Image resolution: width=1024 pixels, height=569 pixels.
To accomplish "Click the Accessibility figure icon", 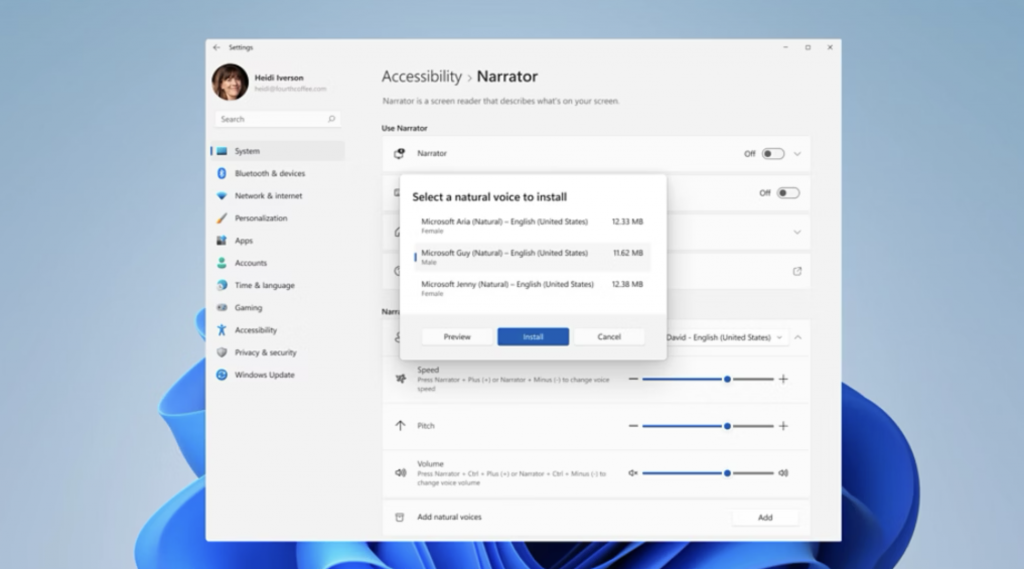I will (x=222, y=330).
